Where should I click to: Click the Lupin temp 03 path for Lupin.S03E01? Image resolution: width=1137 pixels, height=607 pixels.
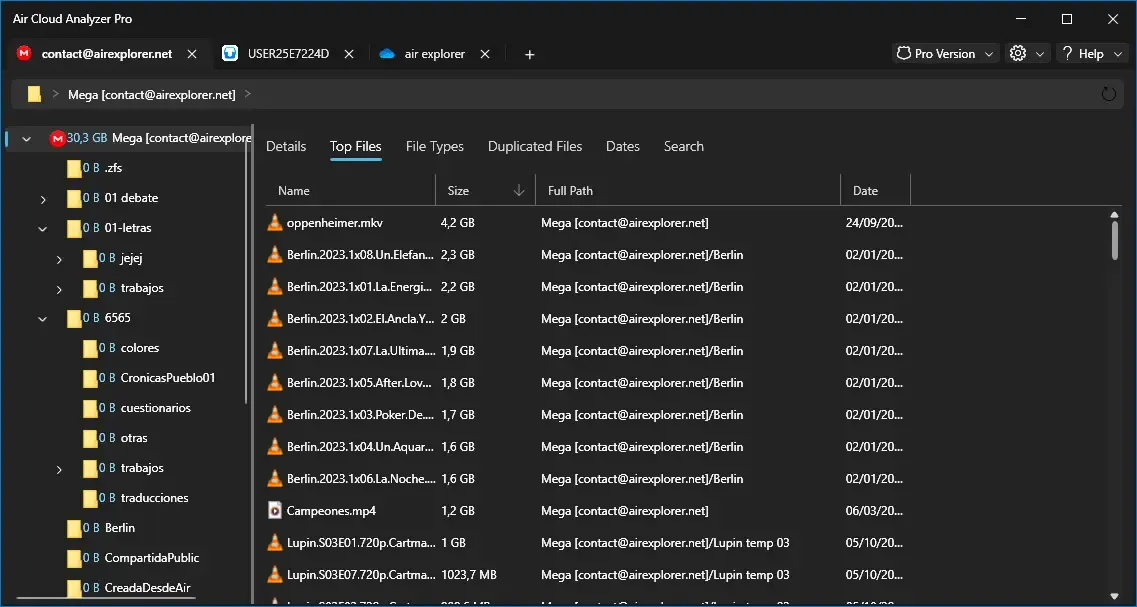pyautogui.click(x=665, y=543)
